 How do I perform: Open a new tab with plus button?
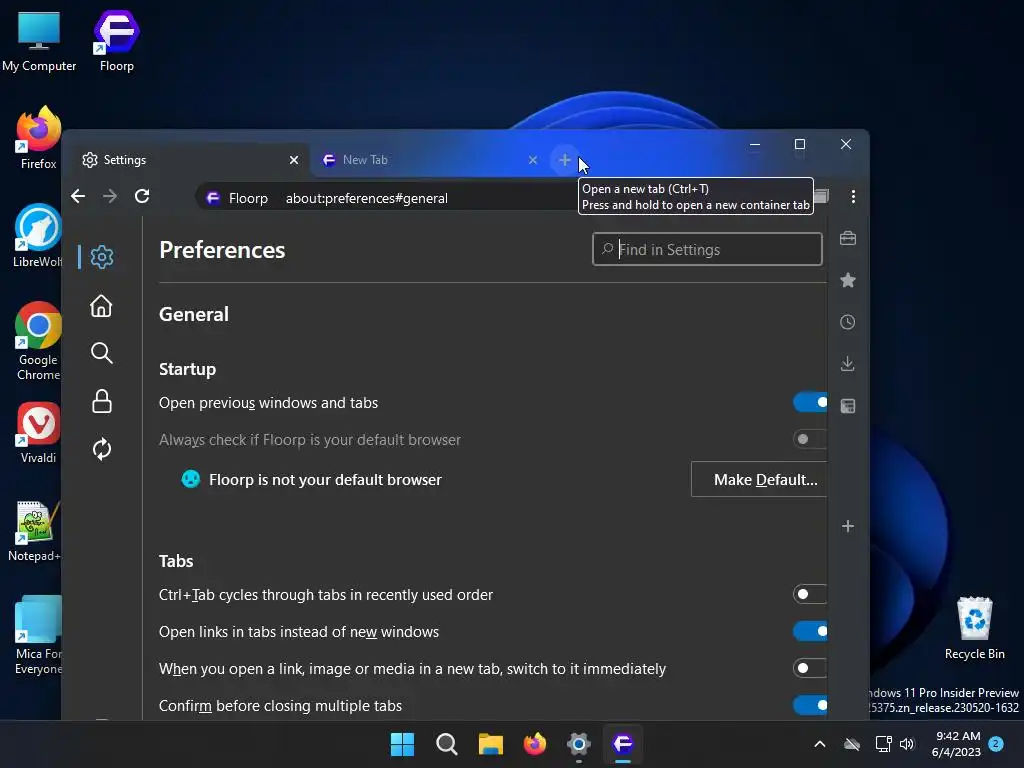point(564,160)
